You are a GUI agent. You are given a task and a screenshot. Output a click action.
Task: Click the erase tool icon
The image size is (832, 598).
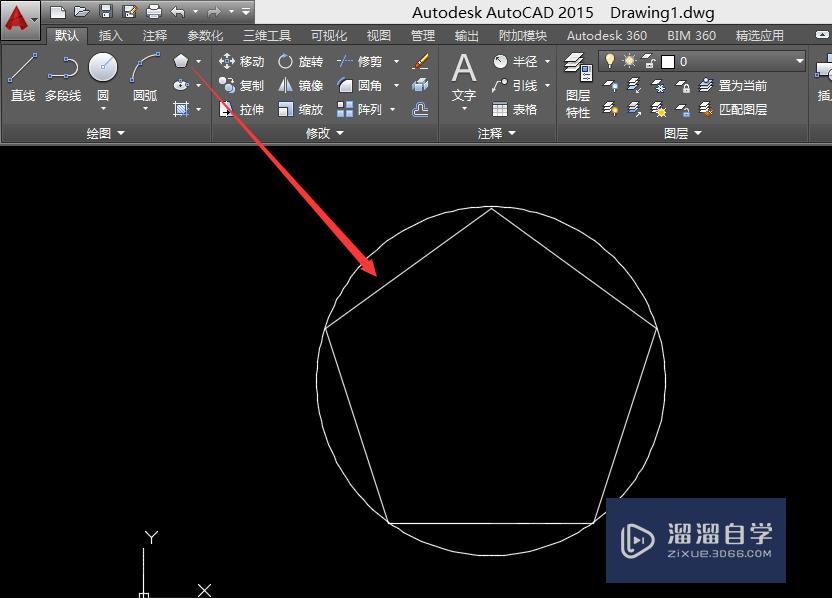420,62
